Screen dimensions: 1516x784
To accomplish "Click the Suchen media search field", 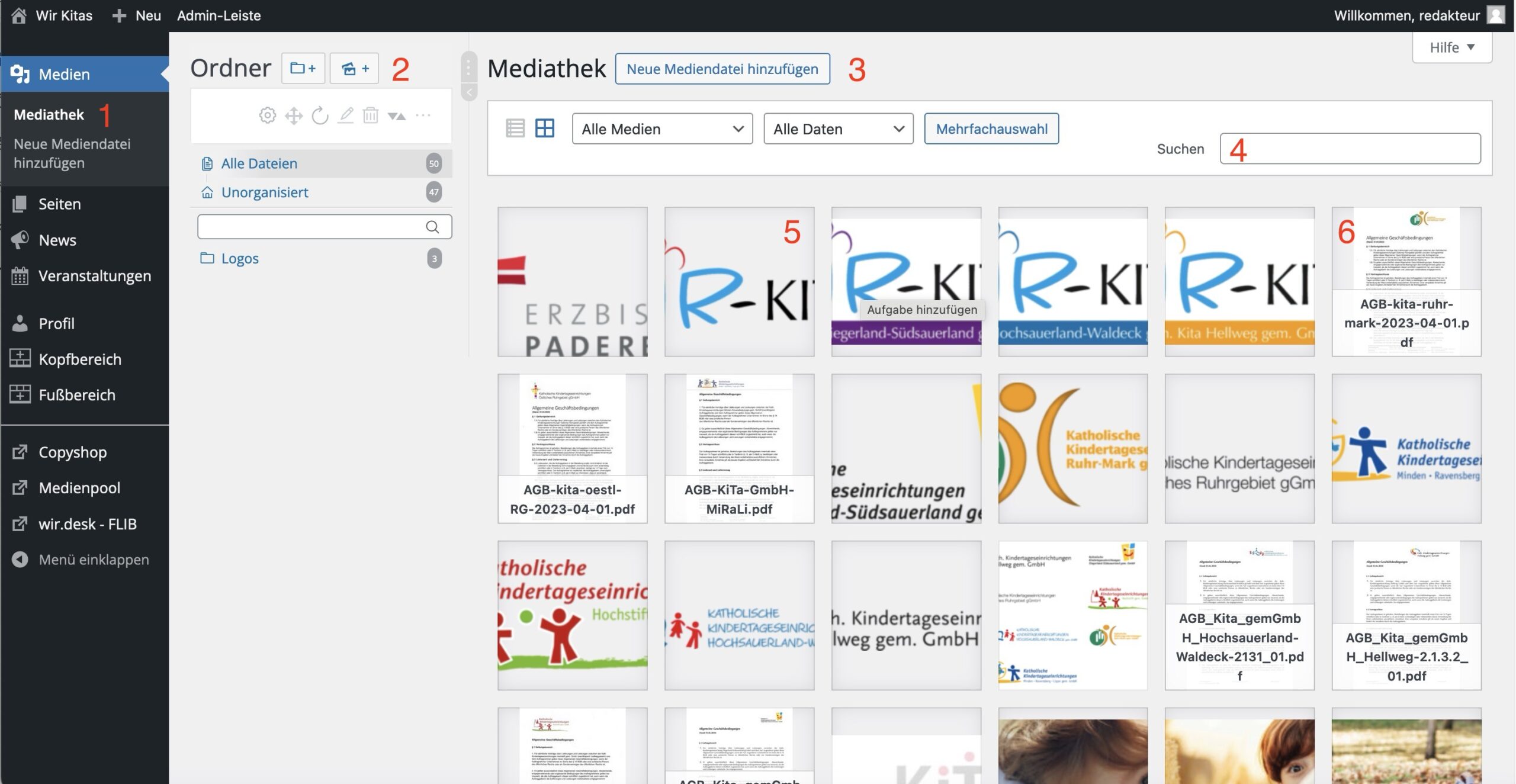I will [1350, 149].
